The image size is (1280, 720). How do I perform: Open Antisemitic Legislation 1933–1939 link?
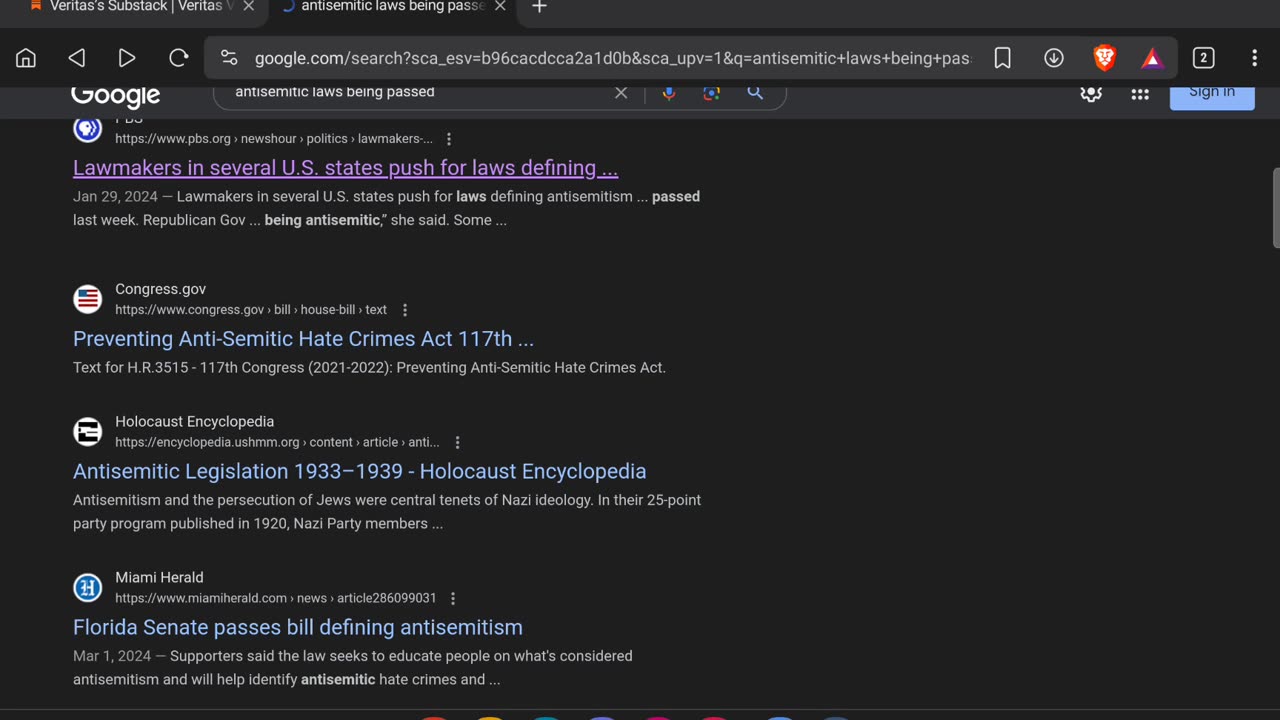[x=359, y=471]
